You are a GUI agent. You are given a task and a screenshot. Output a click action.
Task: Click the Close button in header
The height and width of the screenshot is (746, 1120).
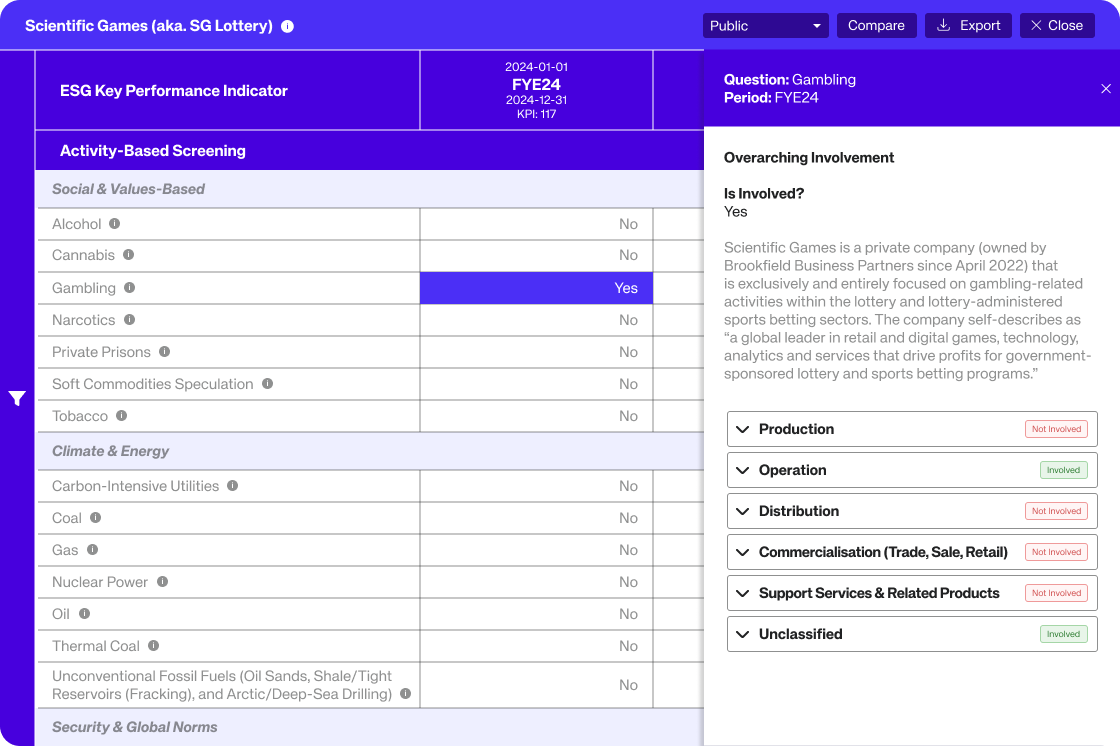[x=1057, y=26]
